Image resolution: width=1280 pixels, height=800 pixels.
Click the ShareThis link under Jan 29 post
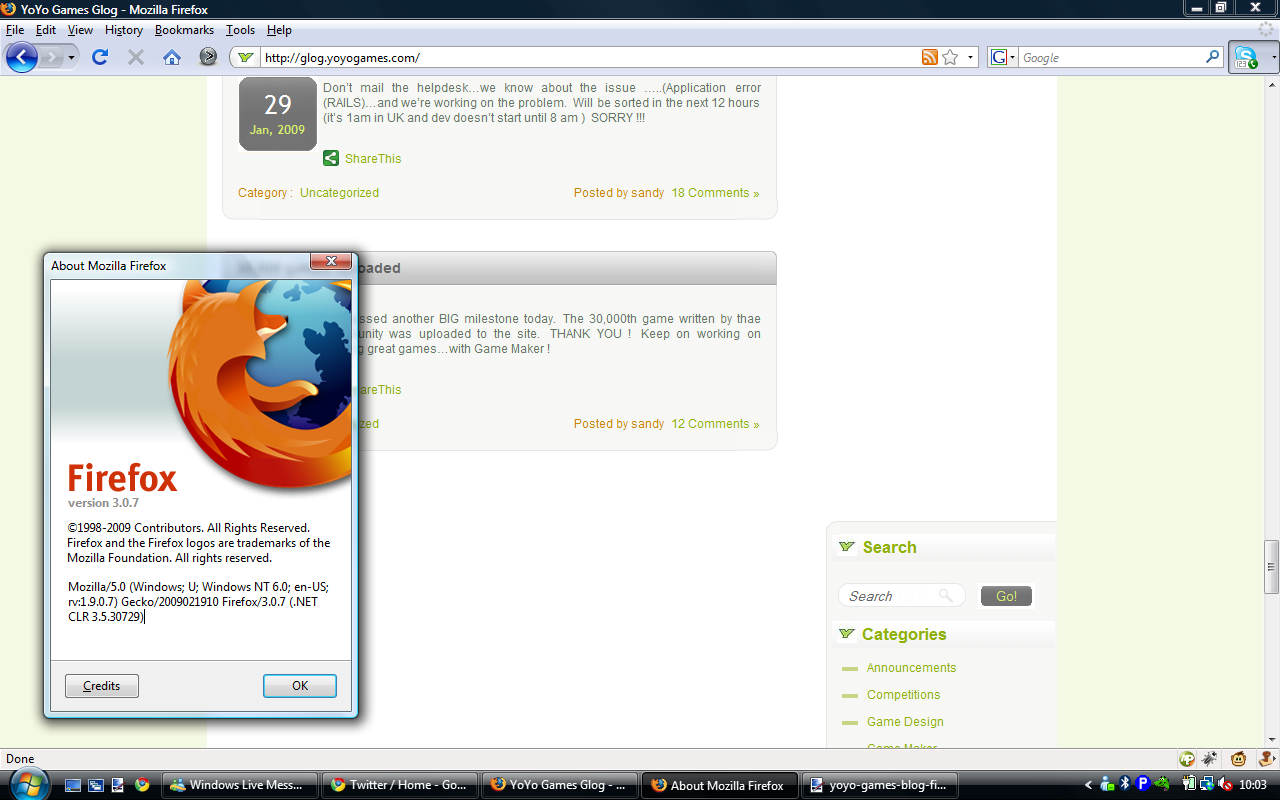click(373, 159)
